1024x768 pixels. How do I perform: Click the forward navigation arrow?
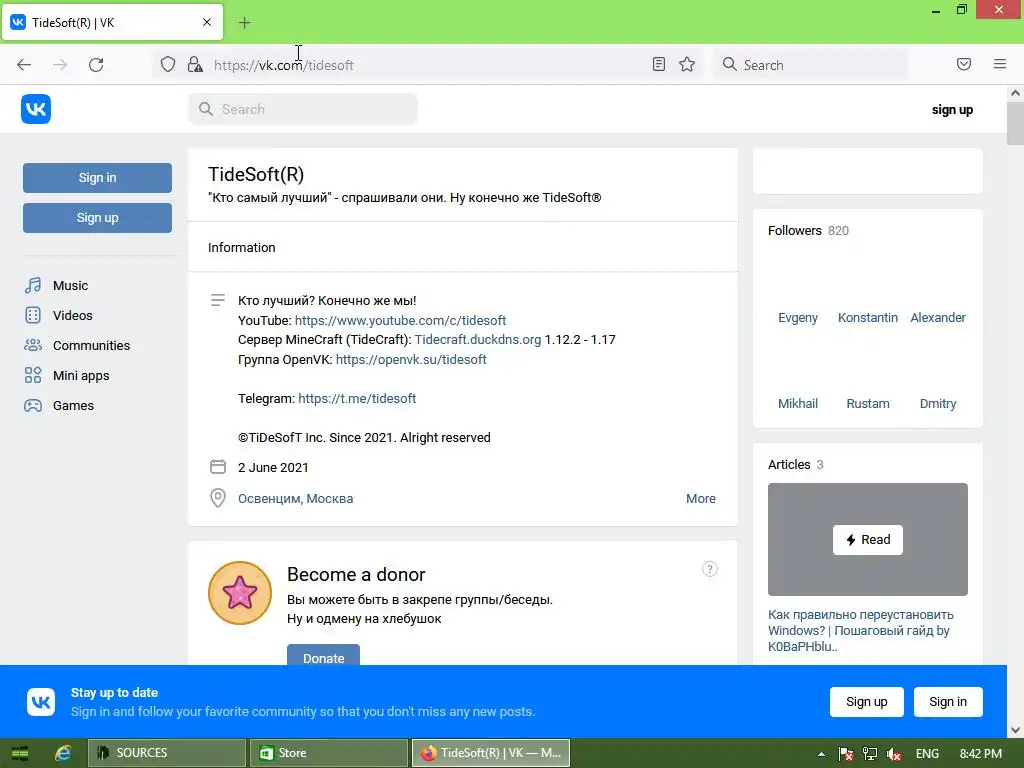60,65
